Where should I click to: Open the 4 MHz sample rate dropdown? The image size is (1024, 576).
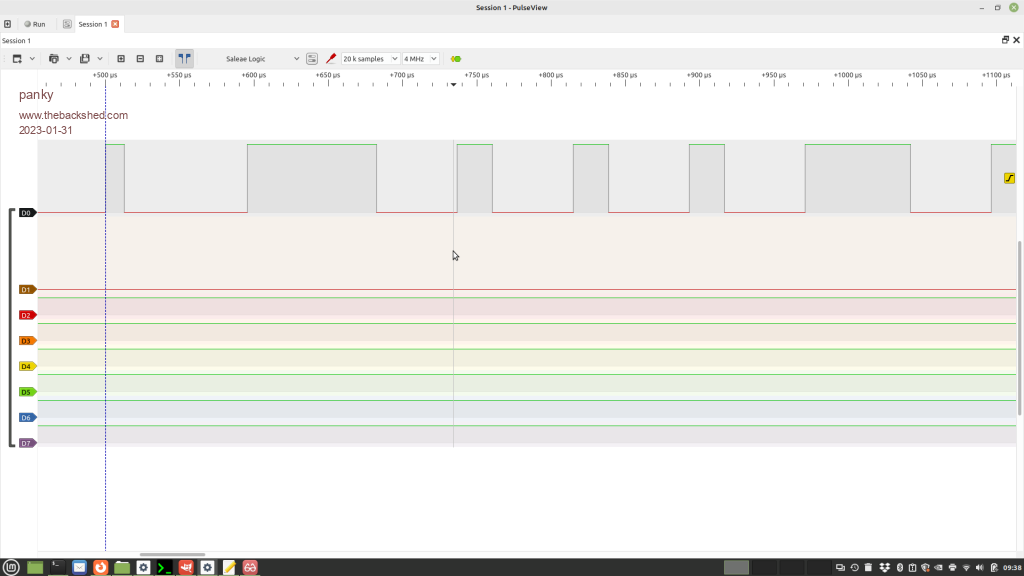pyautogui.click(x=420, y=59)
